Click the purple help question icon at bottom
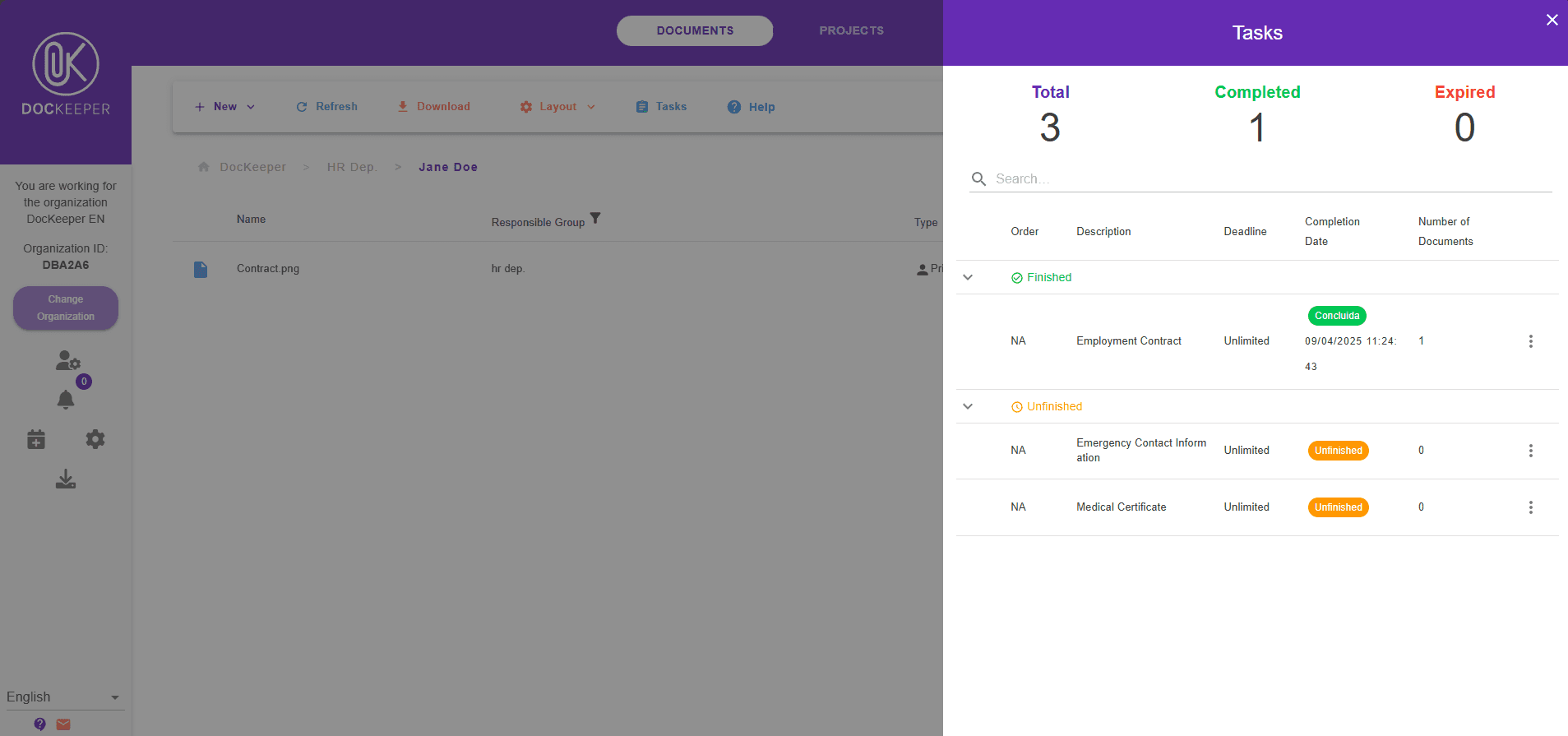This screenshot has height=736, width=1568. (x=39, y=724)
